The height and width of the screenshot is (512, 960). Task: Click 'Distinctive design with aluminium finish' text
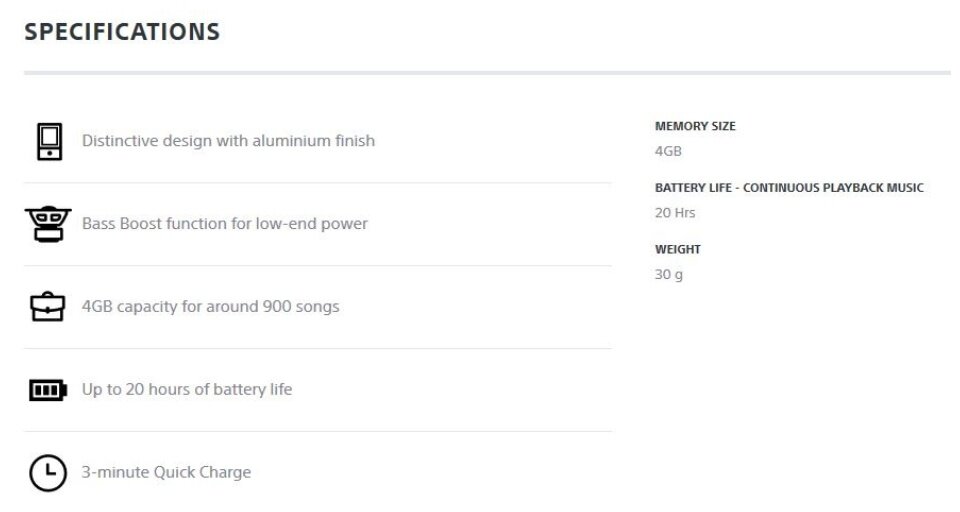[x=228, y=141]
